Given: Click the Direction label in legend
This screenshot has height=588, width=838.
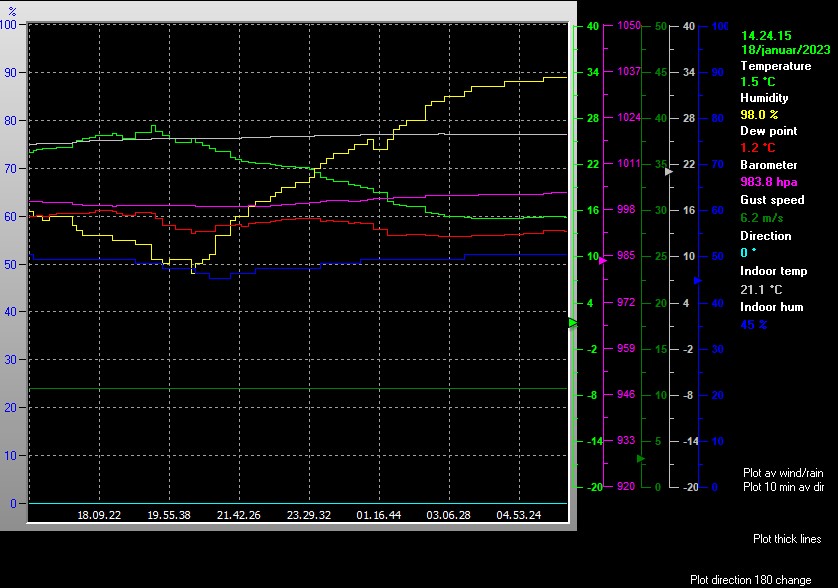Looking at the screenshot, I should [765, 236].
